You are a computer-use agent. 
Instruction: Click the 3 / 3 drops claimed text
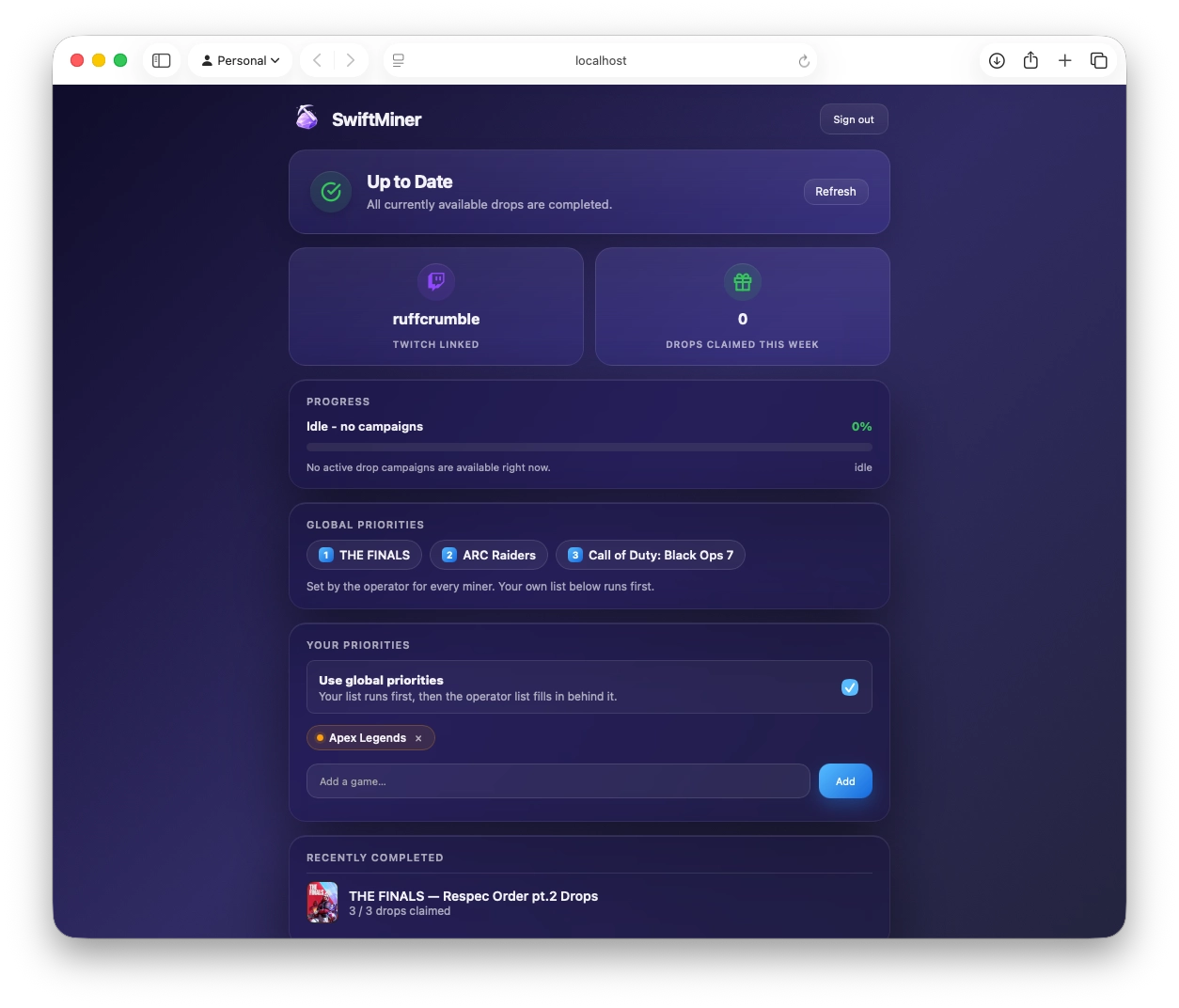[400, 911]
